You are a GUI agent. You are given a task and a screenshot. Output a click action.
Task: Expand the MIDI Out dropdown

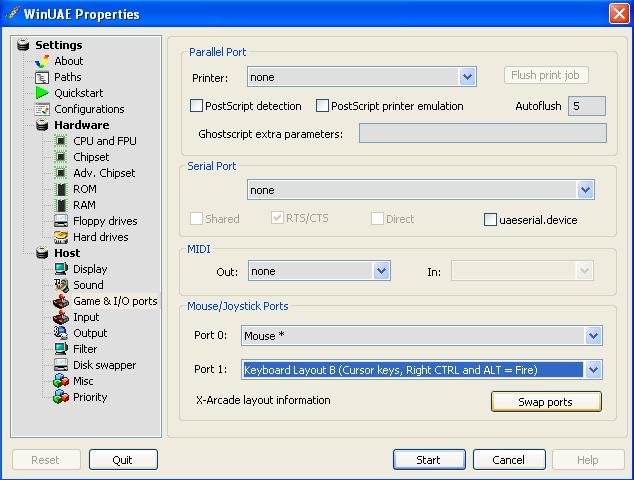tap(381, 271)
